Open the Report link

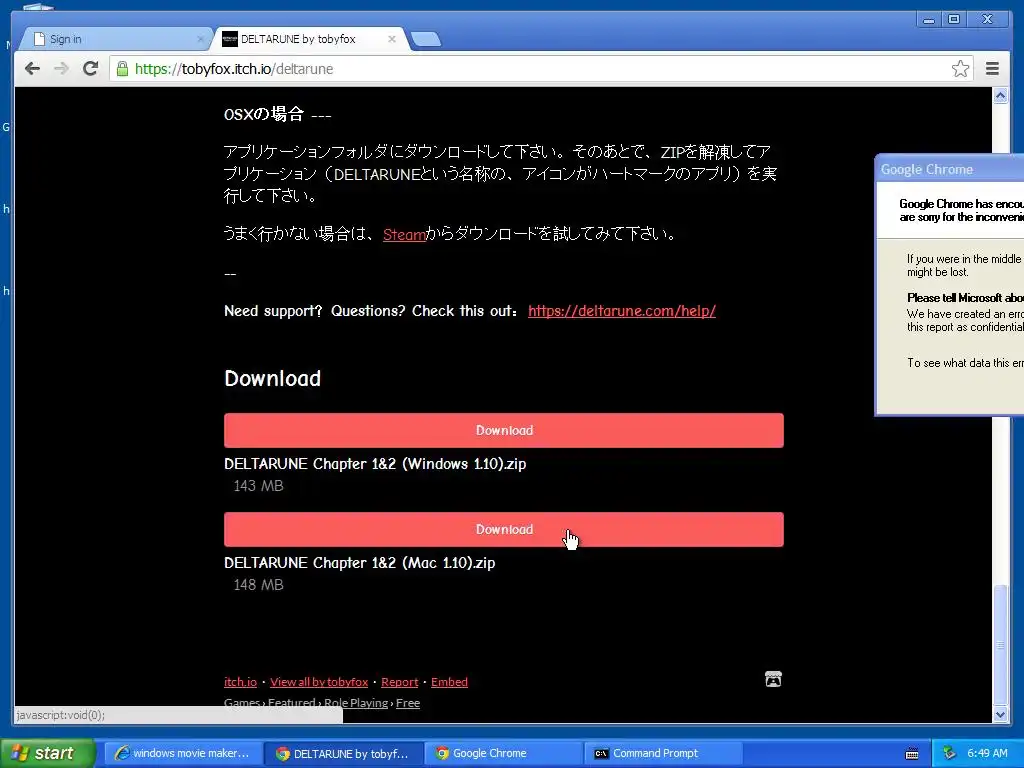point(400,682)
